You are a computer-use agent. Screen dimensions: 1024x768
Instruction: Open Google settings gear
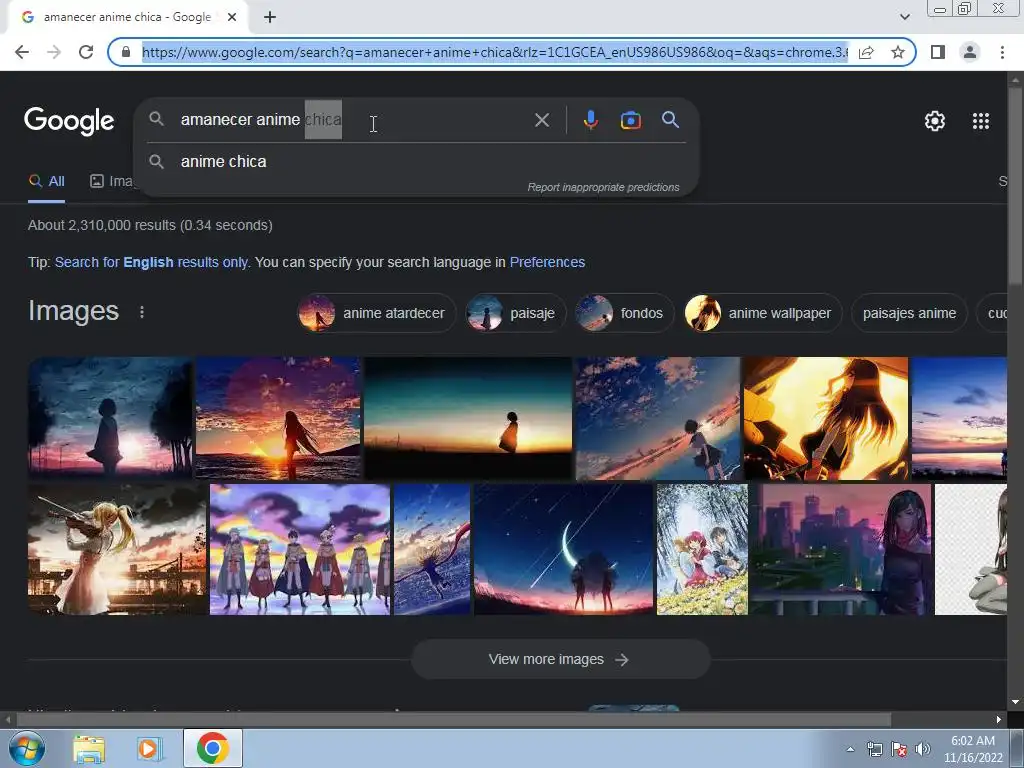click(935, 121)
